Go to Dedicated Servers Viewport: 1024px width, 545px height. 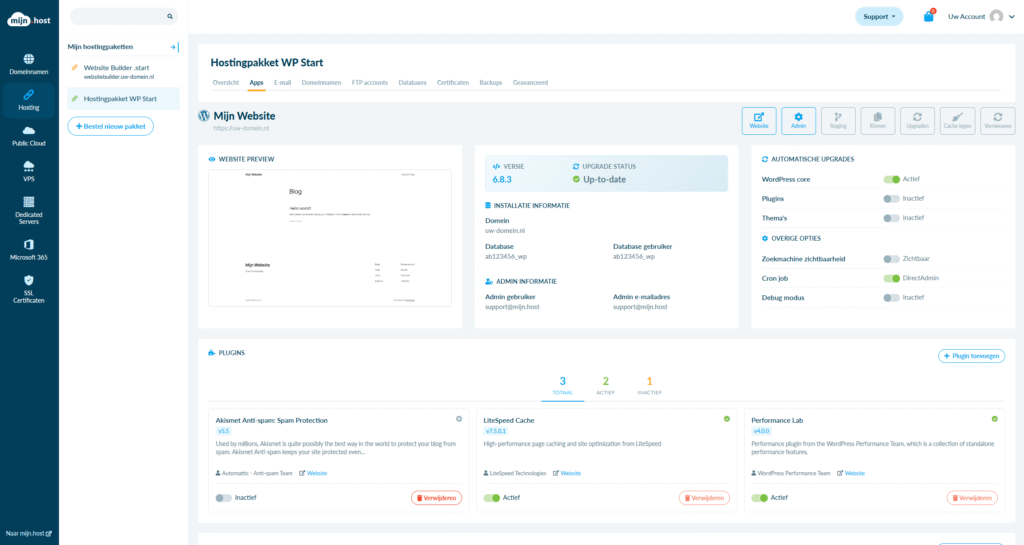(x=28, y=211)
